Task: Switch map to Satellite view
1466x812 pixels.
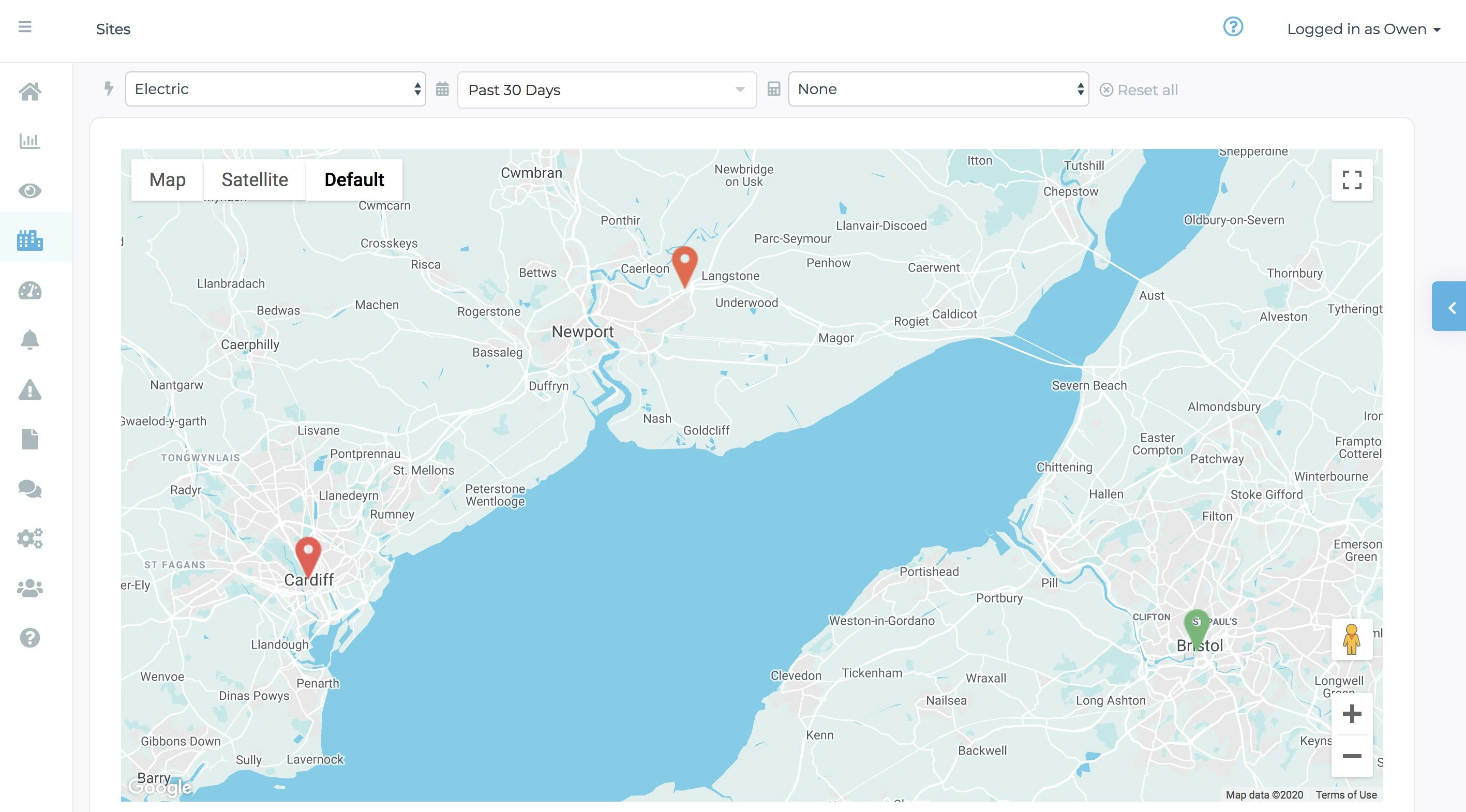Action: (255, 180)
